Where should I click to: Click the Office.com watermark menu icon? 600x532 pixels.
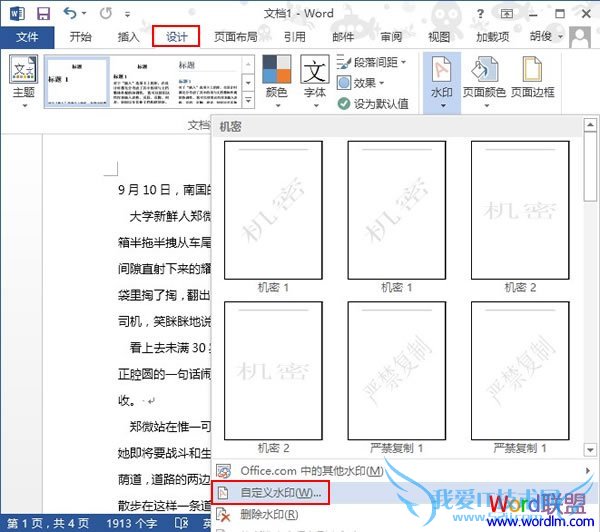224,471
